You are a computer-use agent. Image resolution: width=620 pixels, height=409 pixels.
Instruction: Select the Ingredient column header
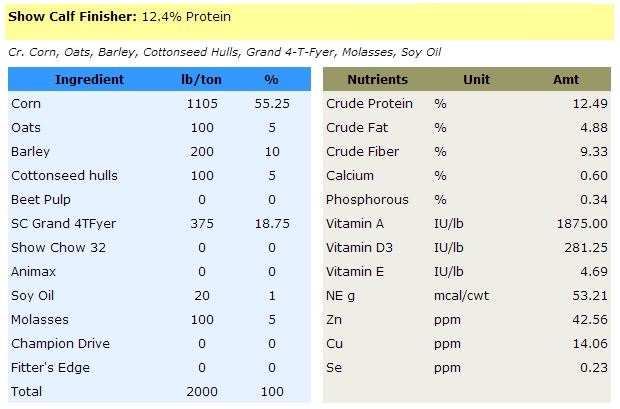90,80
